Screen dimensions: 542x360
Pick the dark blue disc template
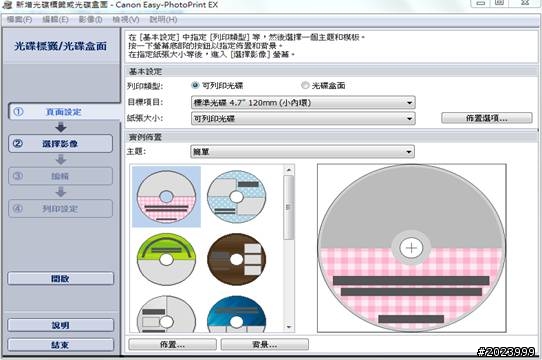[x=236, y=314]
